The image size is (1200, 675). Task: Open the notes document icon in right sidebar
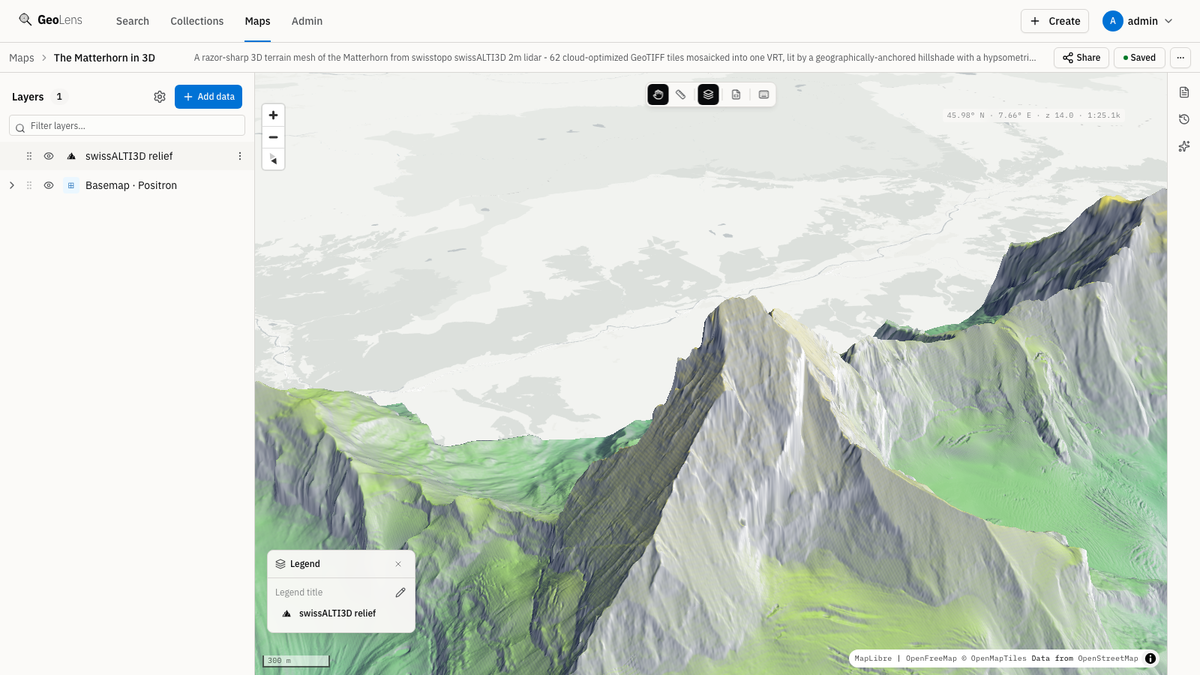pyautogui.click(x=1184, y=93)
